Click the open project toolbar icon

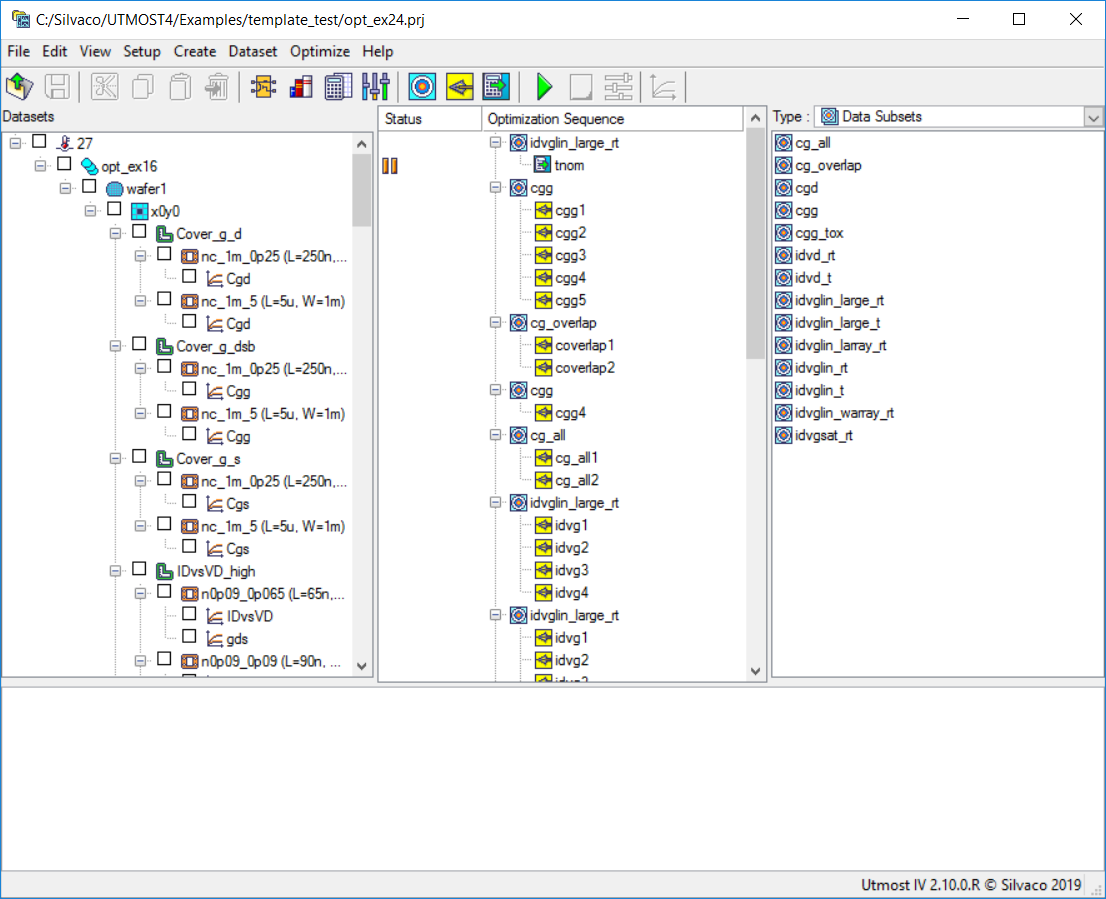[x=20, y=87]
